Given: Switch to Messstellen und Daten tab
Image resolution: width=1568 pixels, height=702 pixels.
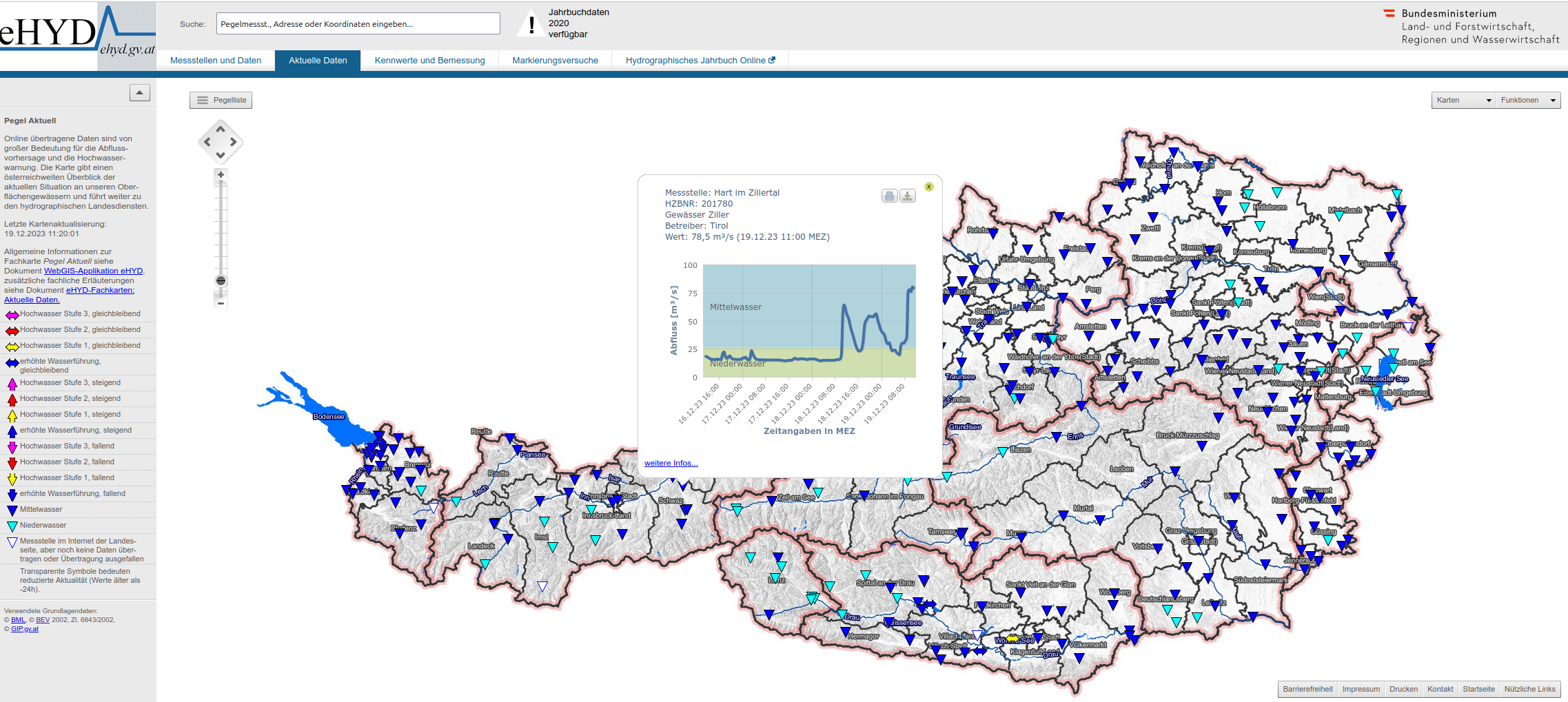Looking at the screenshot, I should [216, 61].
